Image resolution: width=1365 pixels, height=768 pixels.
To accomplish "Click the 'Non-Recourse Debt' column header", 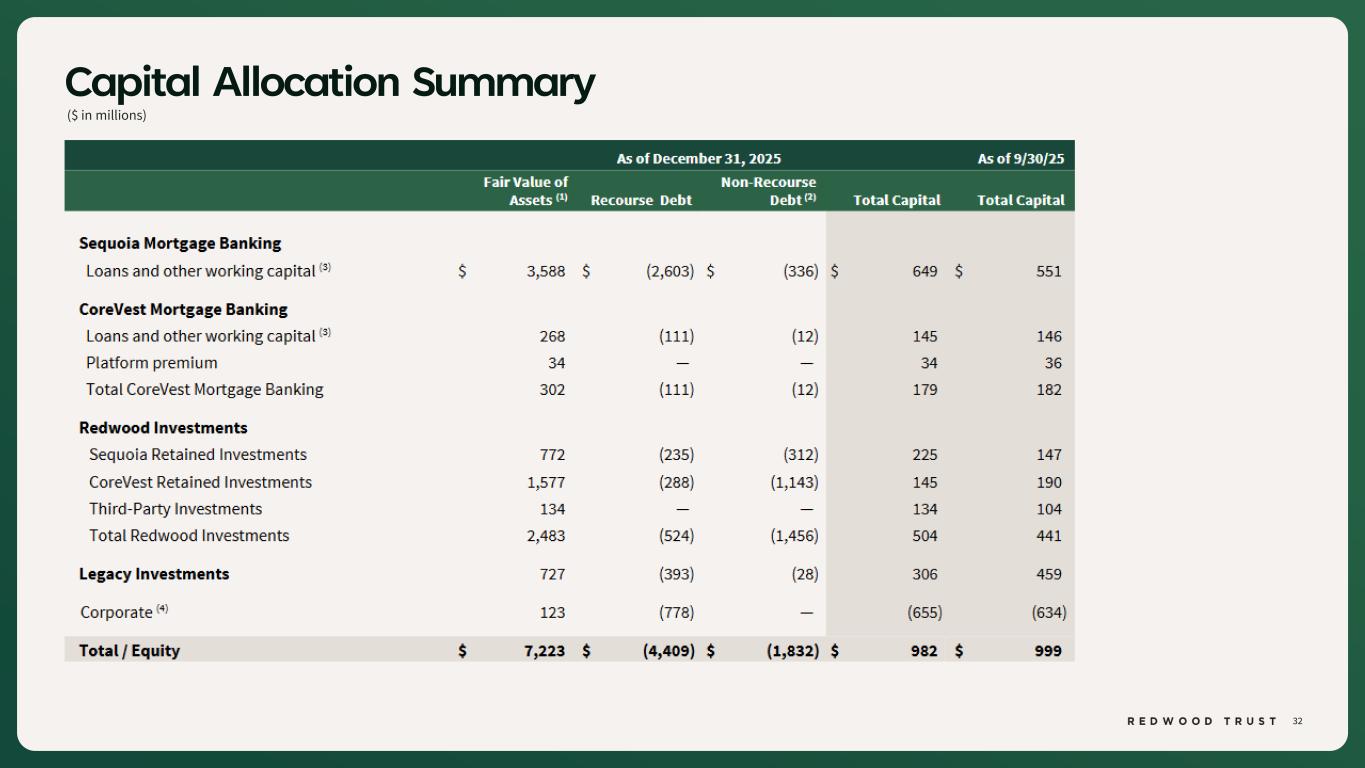I will tap(768, 190).
